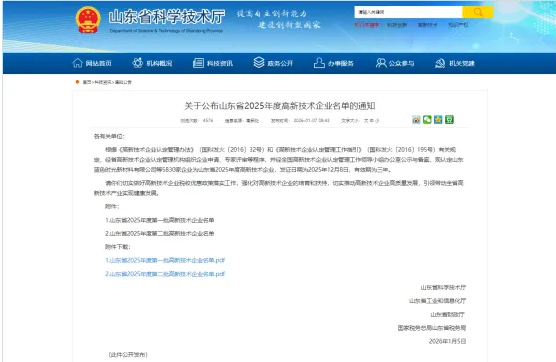Screen dimensions: 556x362
Task: Click signature line 山东省工业和信息化厅
Action: pyautogui.click(x=438, y=301)
